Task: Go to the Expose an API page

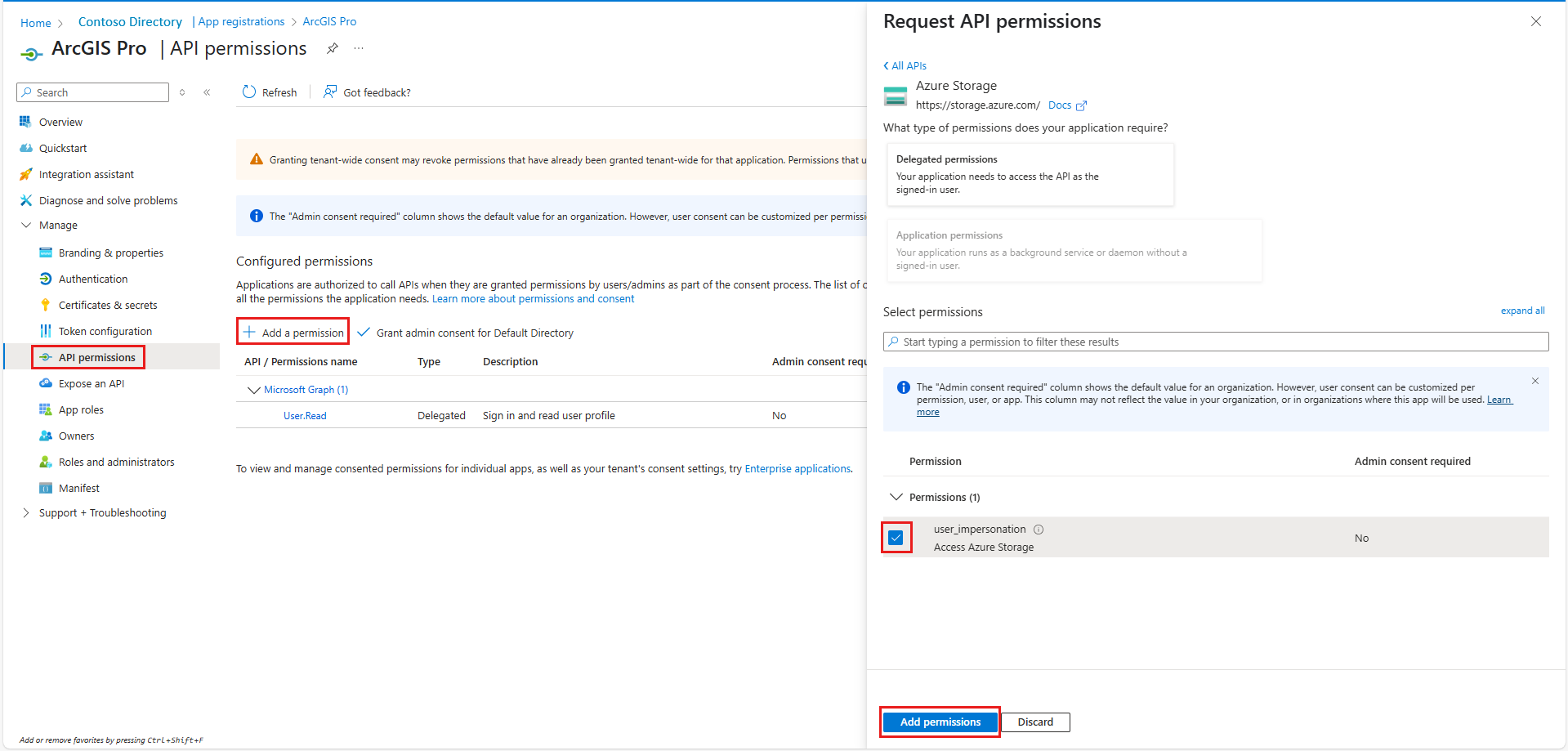Action: pos(92,384)
